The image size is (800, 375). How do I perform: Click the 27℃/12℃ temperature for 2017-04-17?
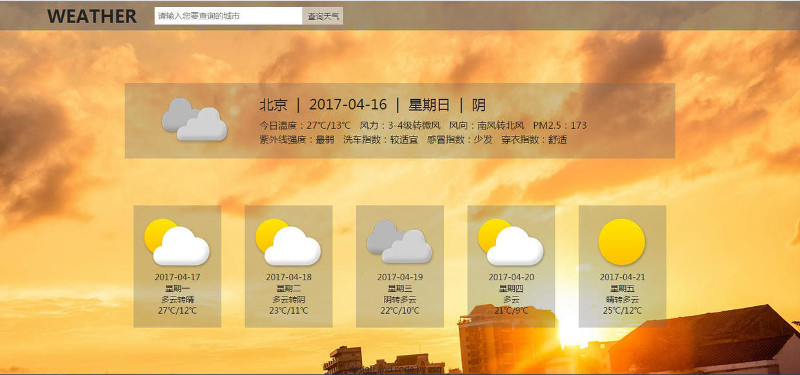[177, 311]
